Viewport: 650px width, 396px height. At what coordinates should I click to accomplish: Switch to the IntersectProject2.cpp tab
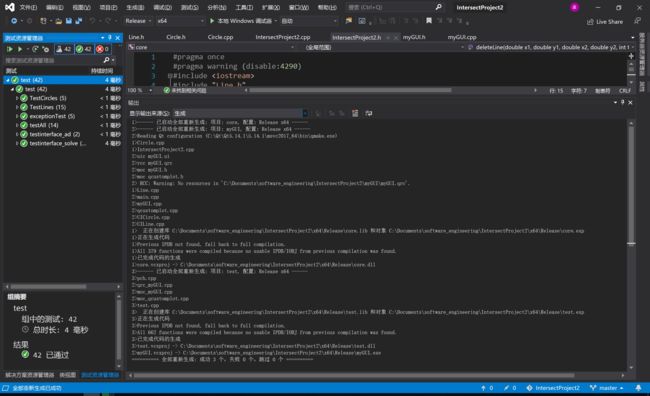coord(283,37)
